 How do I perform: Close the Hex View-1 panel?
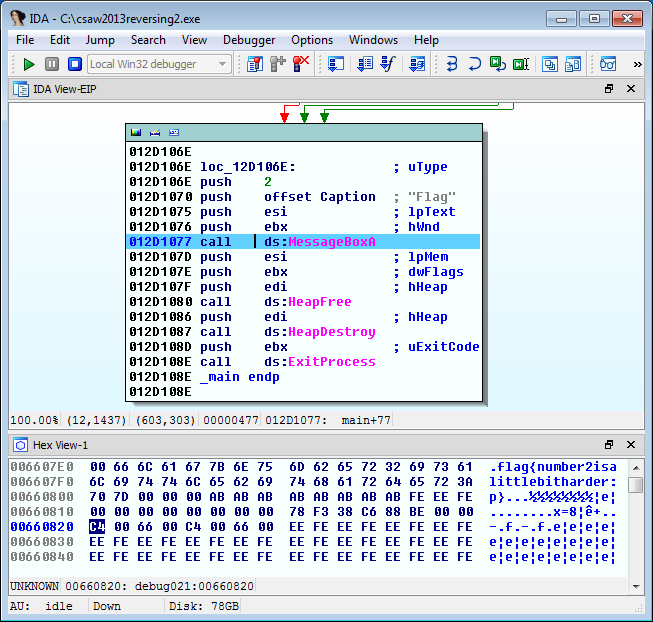(631, 445)
